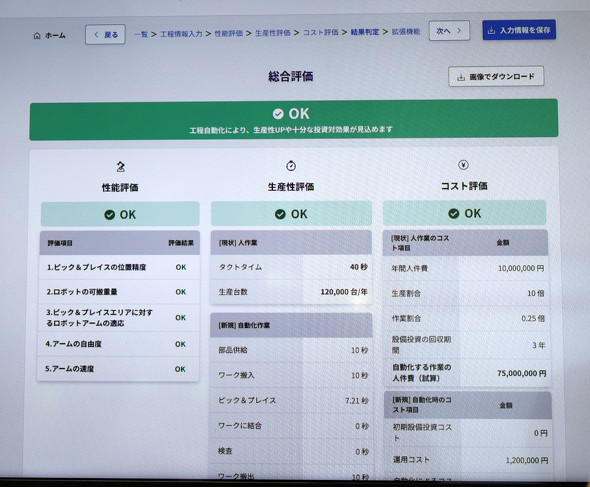Click the 戻る back button
Screen dimensions: 590x487
pos(105,35)
